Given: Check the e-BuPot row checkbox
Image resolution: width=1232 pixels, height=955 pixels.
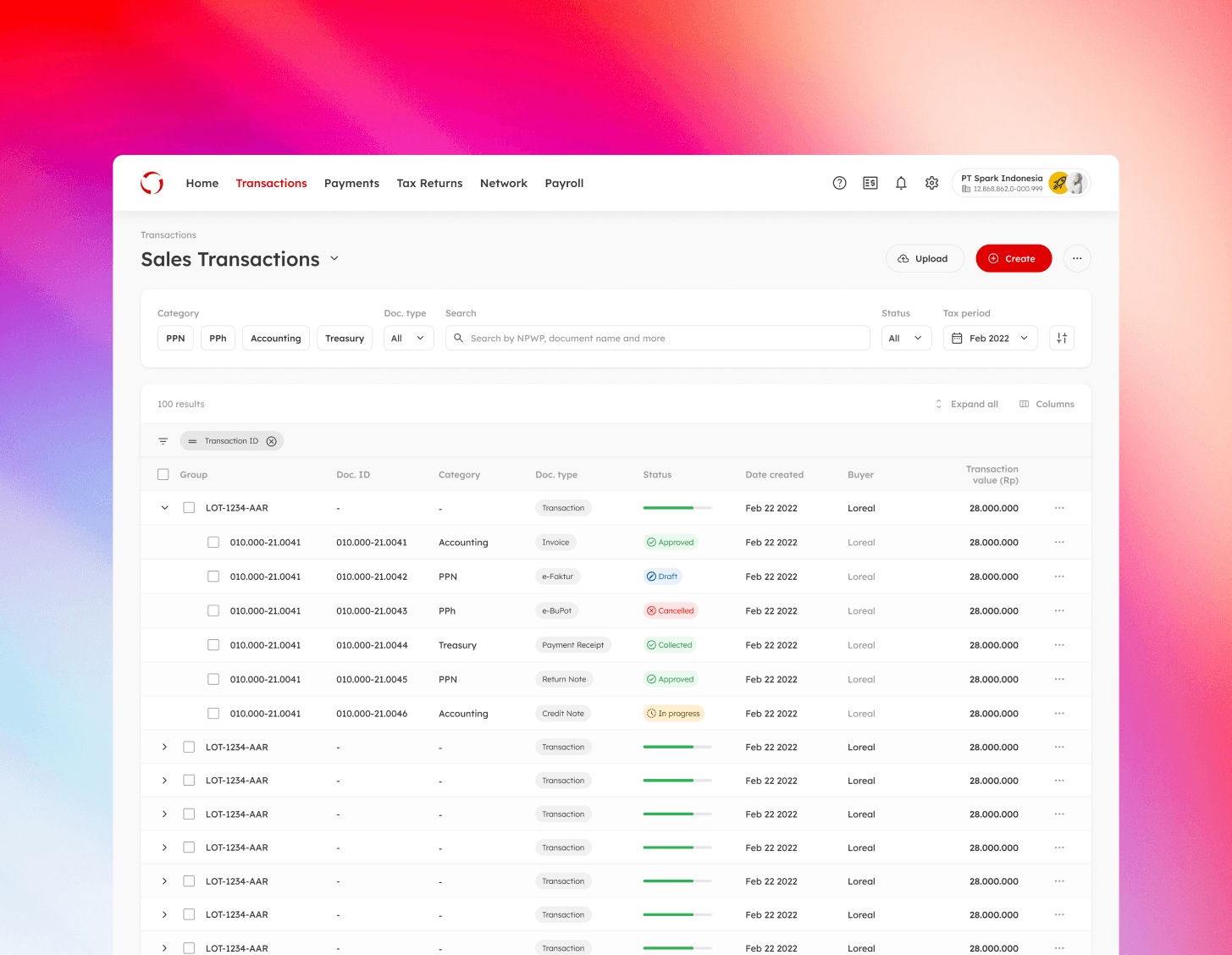Looking at the screenshot, I should click(x=213, y=610).
